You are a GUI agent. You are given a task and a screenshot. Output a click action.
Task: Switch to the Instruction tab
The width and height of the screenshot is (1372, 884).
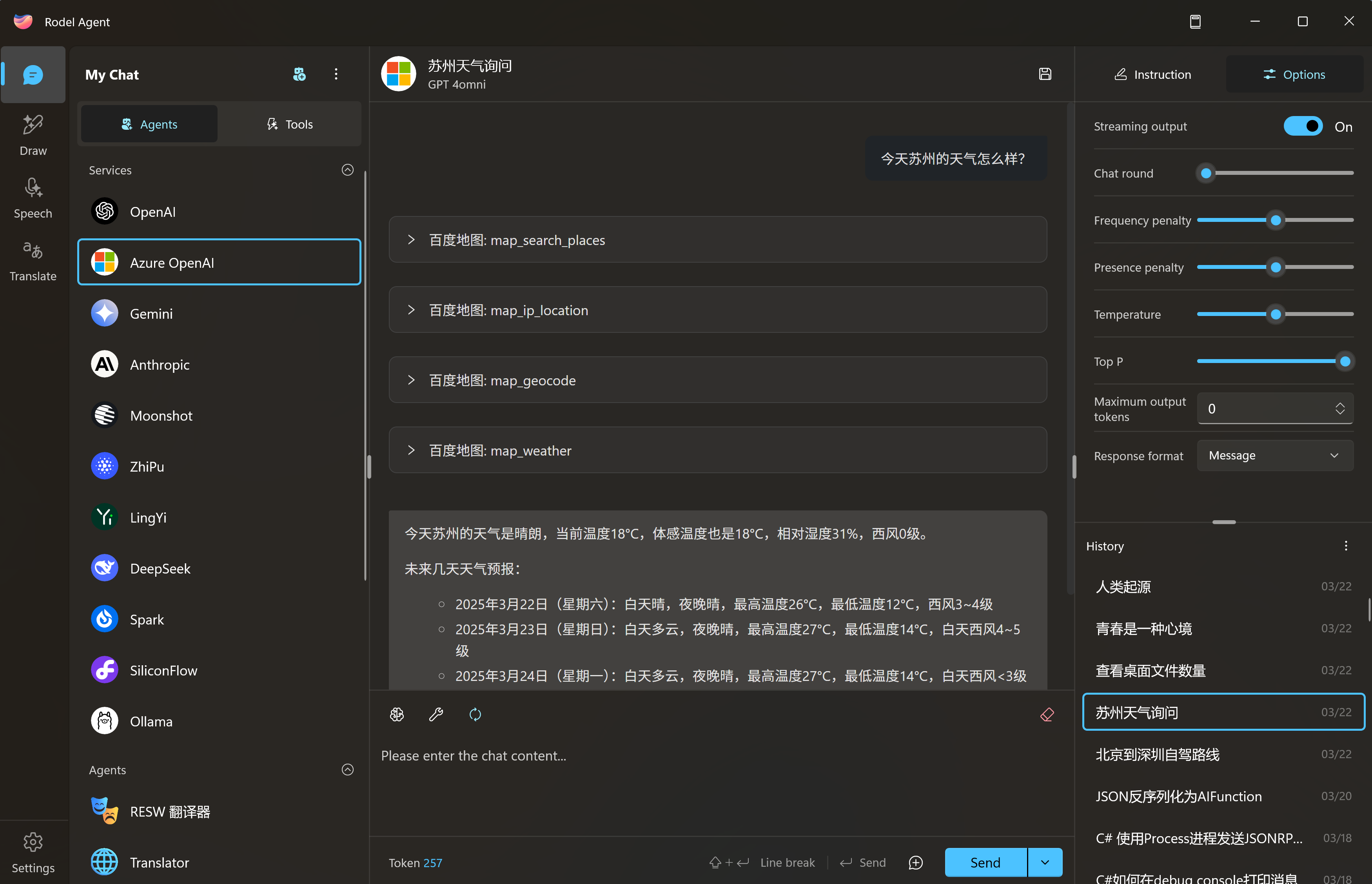click(1152, 74)
